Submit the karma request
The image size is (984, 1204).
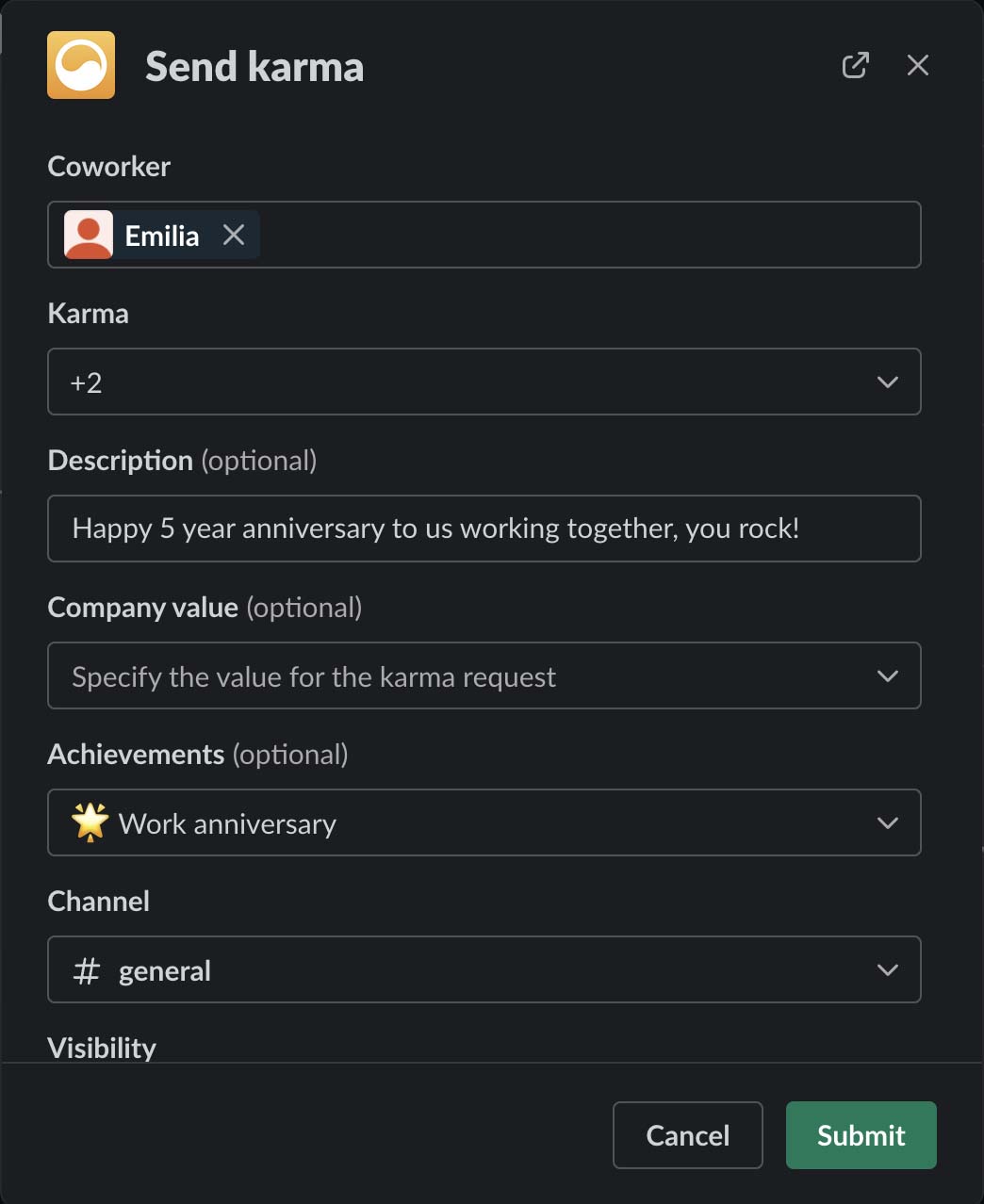pyautogui.click(x=861, y=1135)
